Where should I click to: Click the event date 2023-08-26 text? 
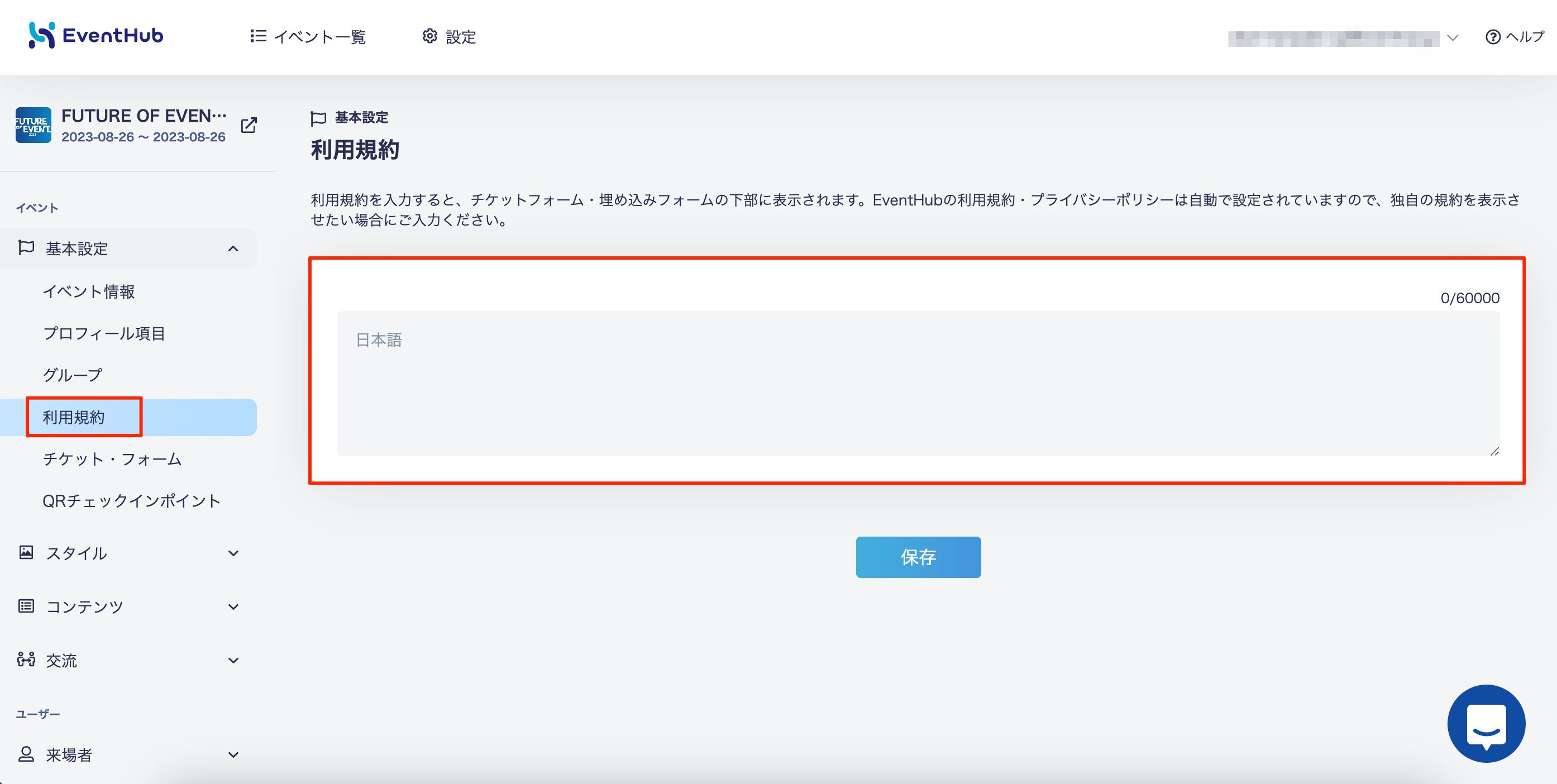(x=144, y=137)
